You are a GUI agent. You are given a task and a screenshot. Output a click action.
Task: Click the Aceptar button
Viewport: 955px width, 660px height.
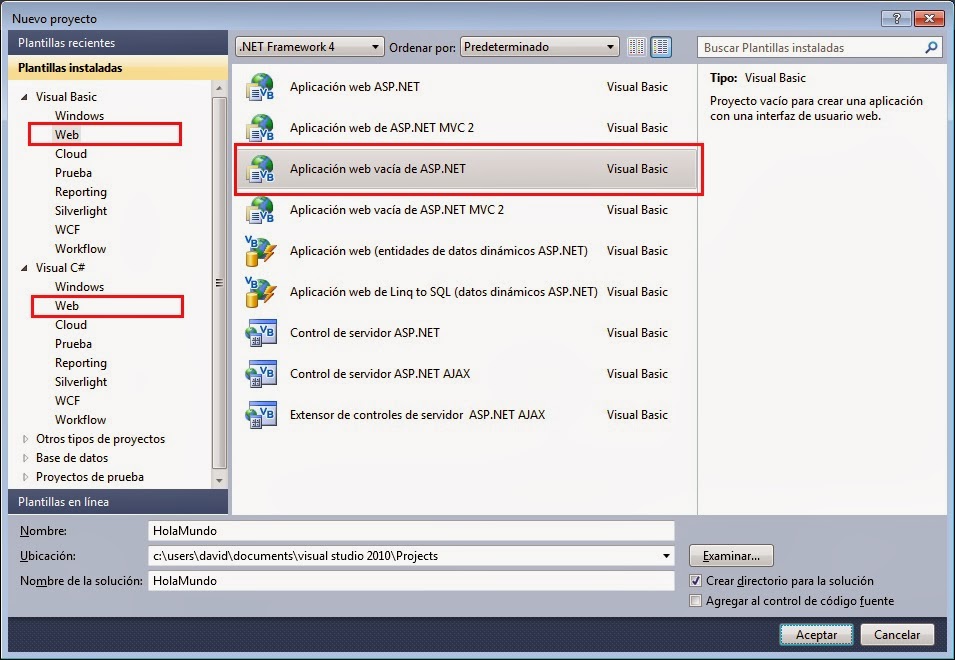(816, 634)
